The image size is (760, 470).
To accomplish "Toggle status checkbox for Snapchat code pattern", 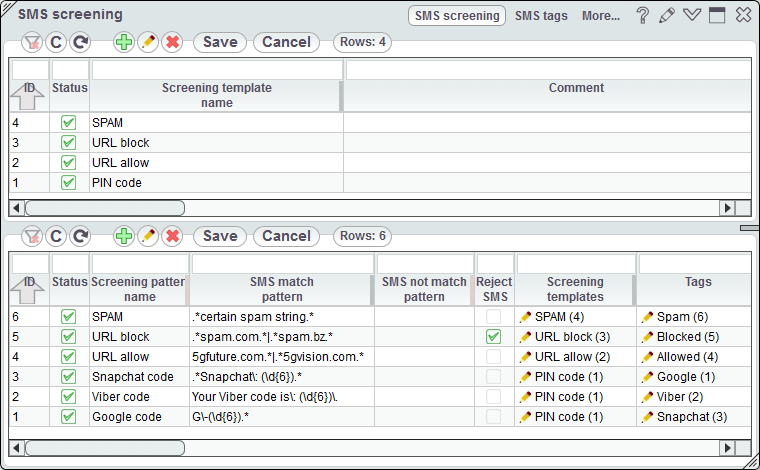I will coord(68,376).
